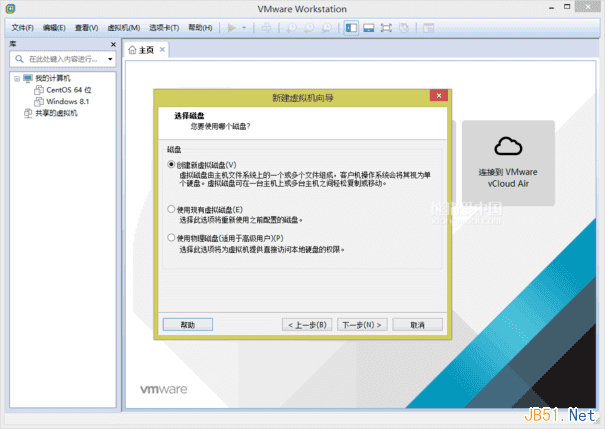Click the search magnifier icon in library
Screen dimensions: 605x429
pyautogui.click(x=19, y=59)
